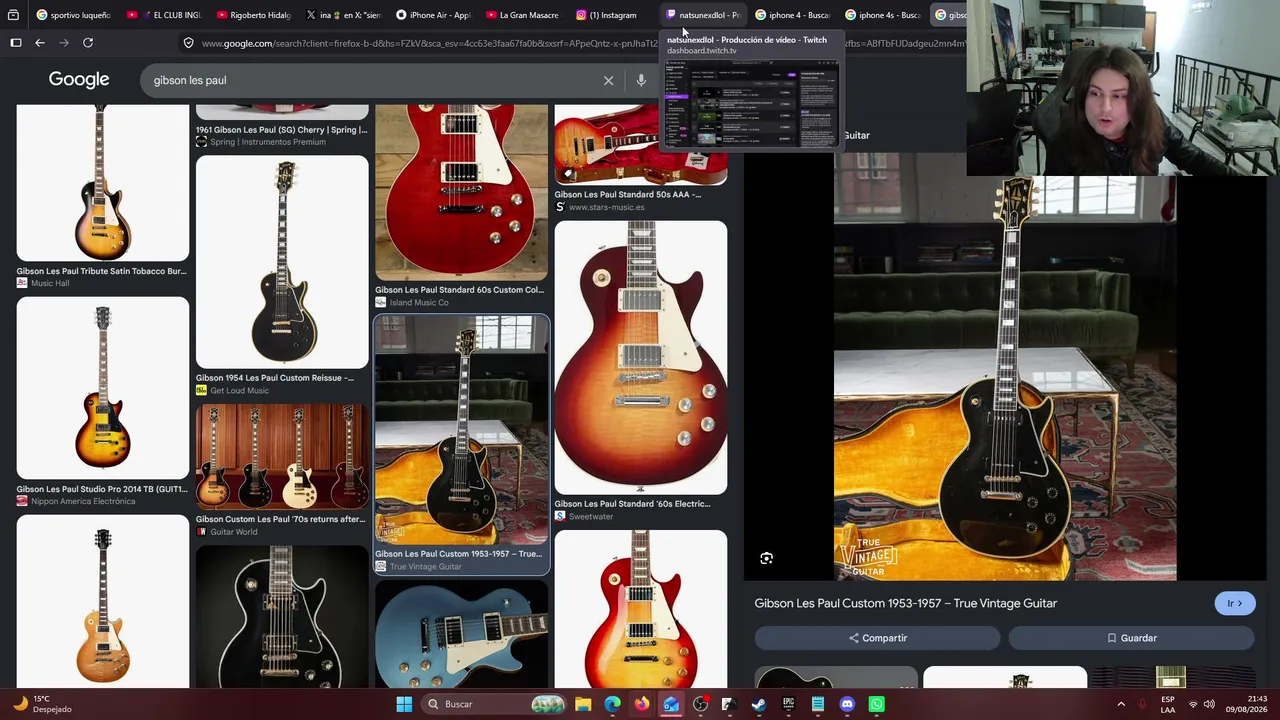Open the Firefox tab list icon
1280x720 pixels.
pos(13,15)
